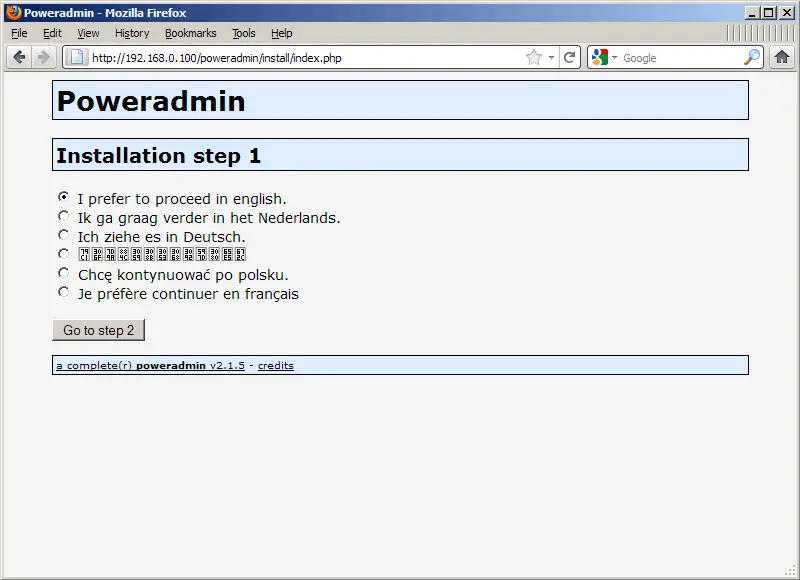Click the browser forward arrow
800x580 pixels.
click(43, 57)
